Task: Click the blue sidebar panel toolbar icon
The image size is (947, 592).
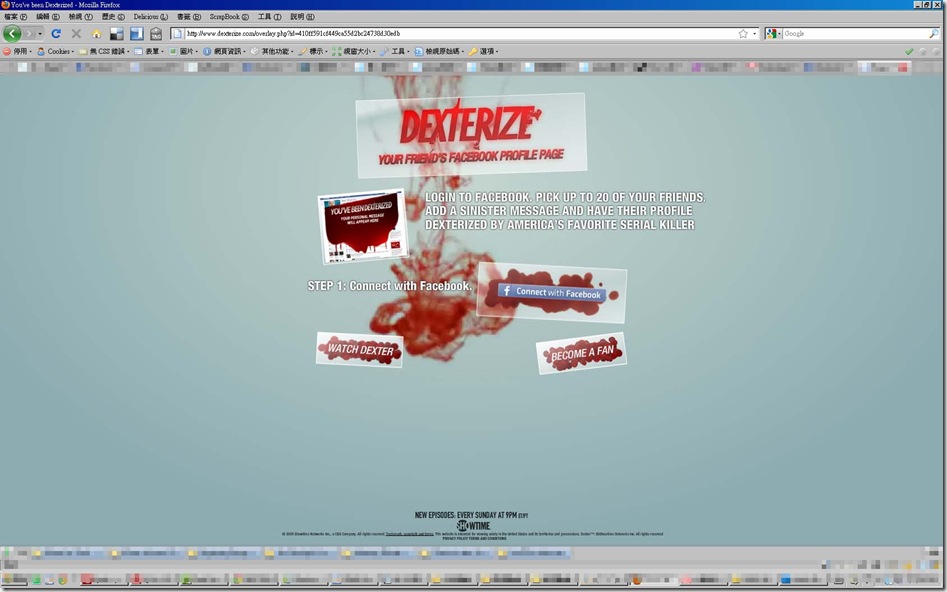Action: (x=136, y=33)
